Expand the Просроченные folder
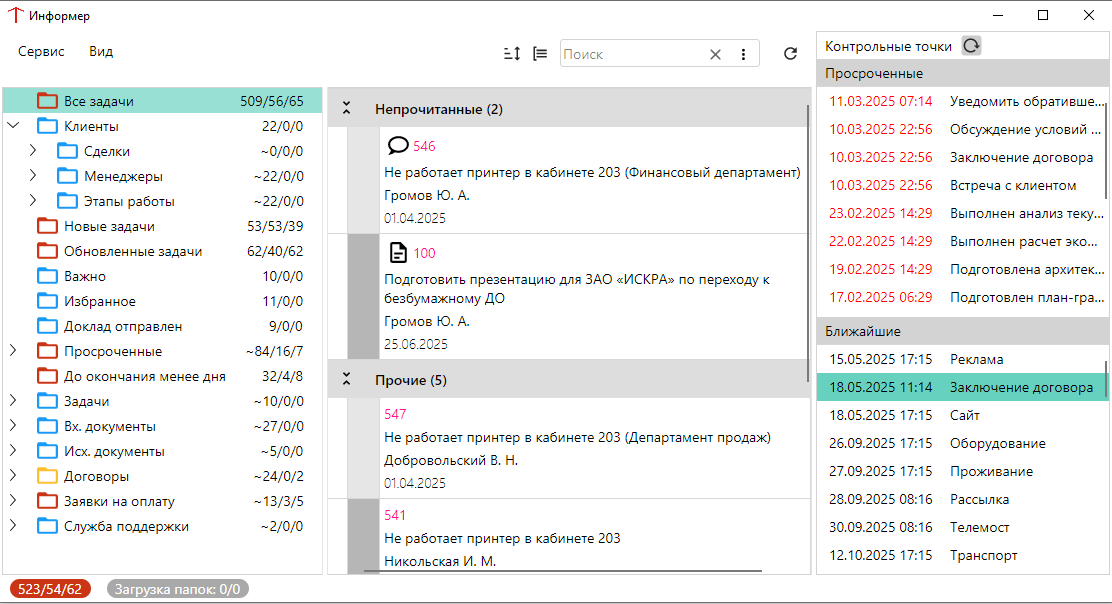The width and height of the screenshot is (1112, 604). point(12,350)
